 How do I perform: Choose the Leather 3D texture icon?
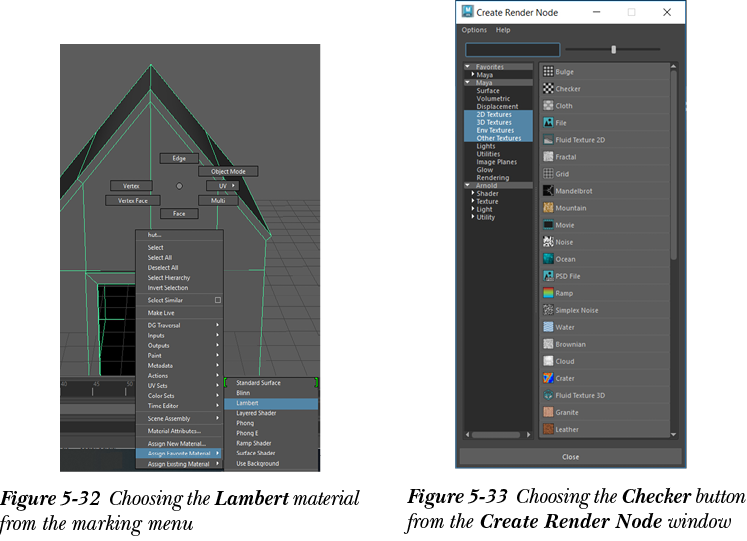pyautogui.click(x=548, y=429)
